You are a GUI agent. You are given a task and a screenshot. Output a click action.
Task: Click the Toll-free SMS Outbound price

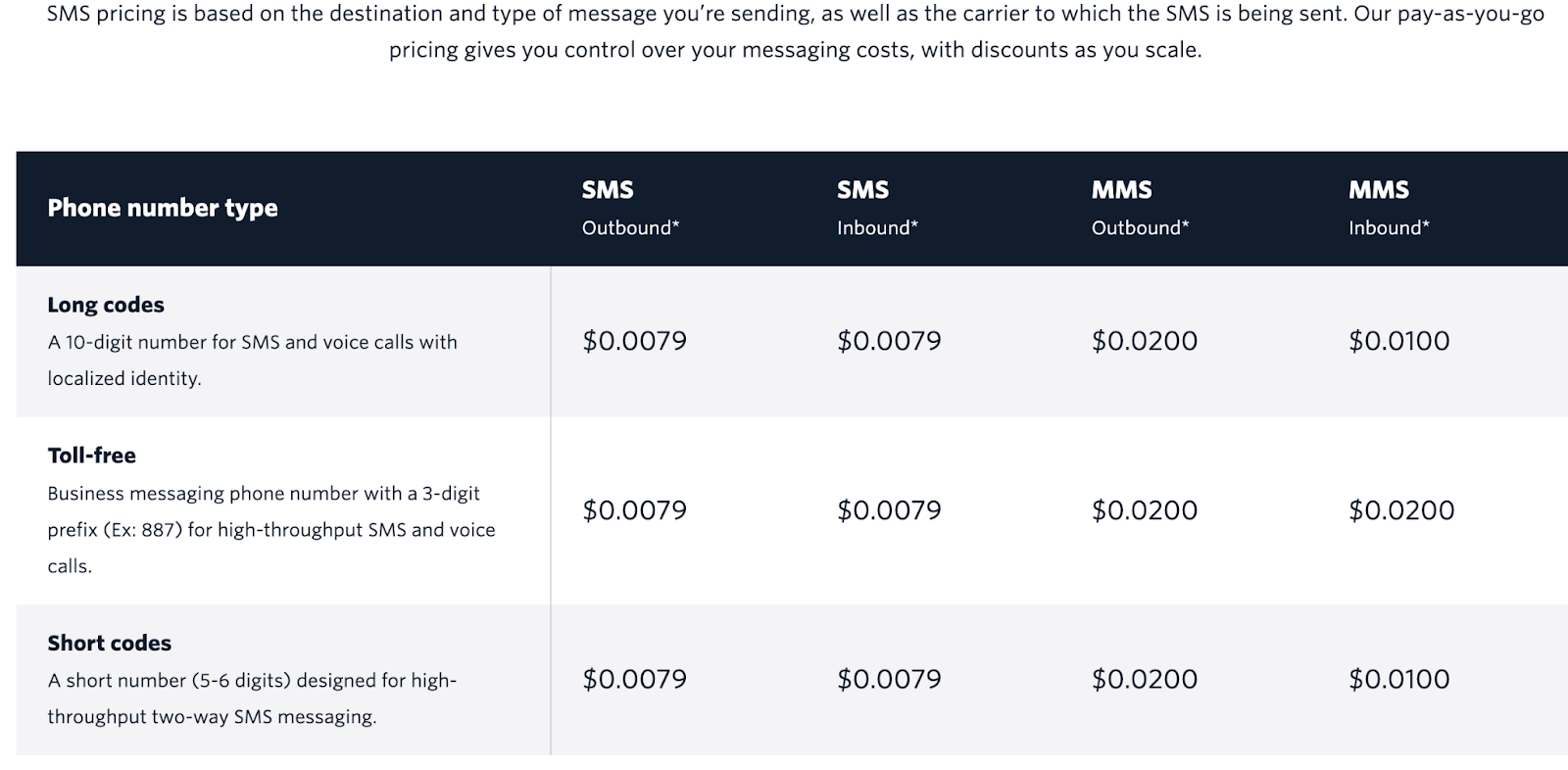634,510
